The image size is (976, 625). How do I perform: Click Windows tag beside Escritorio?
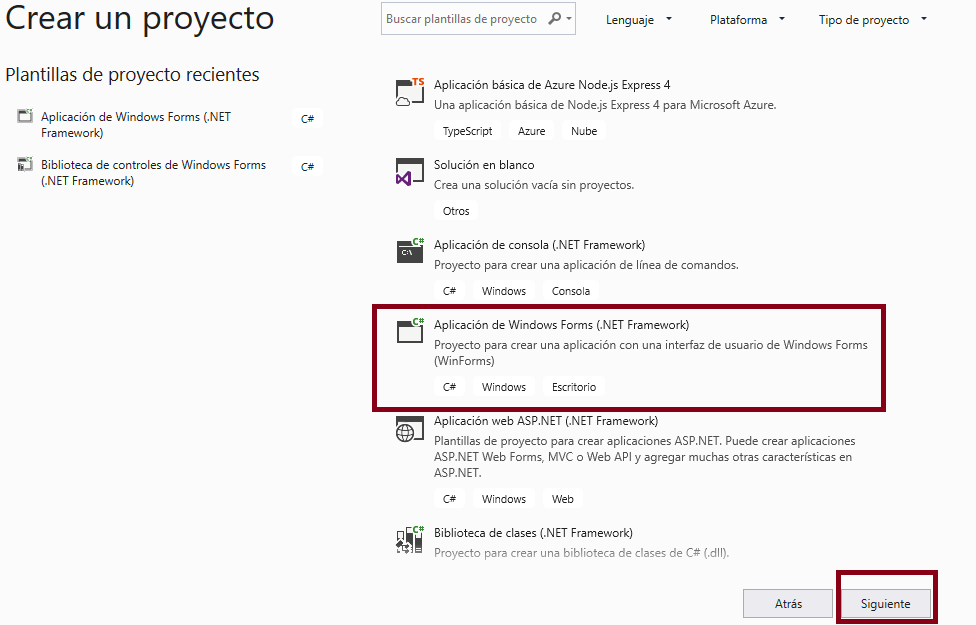coord(504,387)
